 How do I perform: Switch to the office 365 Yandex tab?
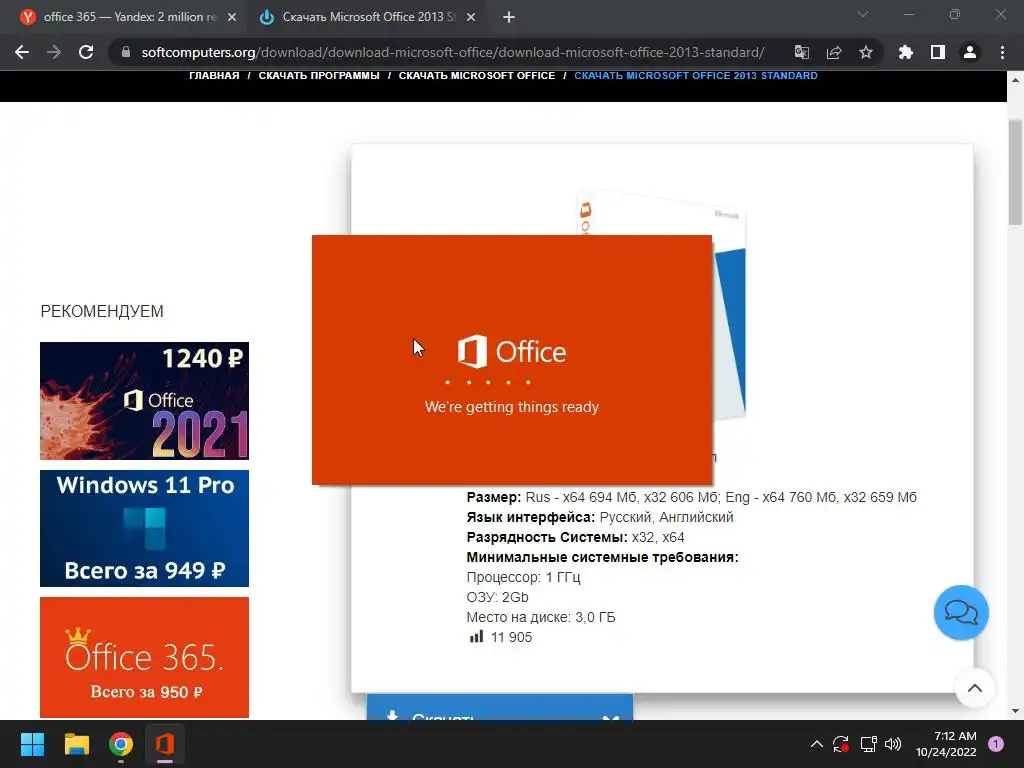[x=129, y=17]
